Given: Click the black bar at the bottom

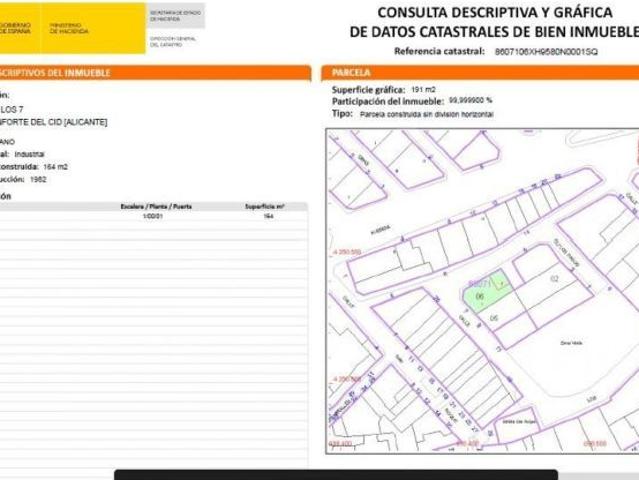Looking at the screenshot, I should 335,474.
